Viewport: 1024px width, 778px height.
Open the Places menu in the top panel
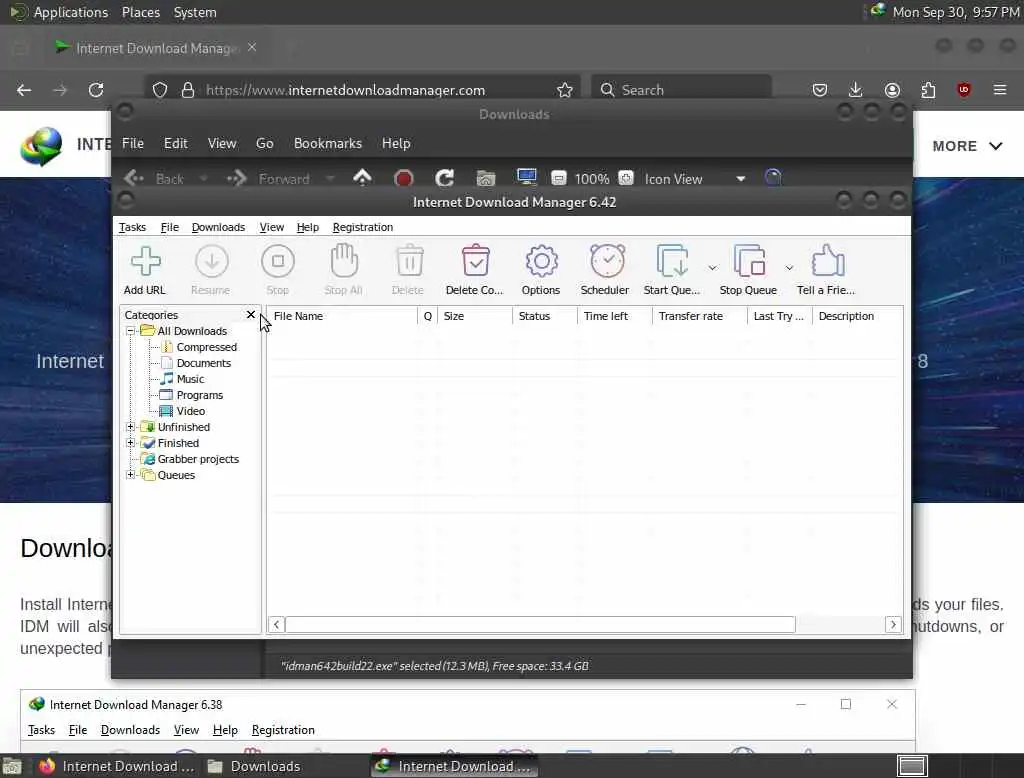(141, 12)
